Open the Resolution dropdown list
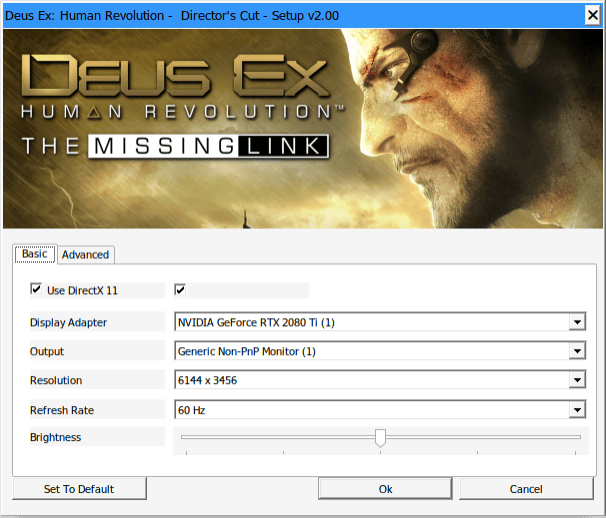Image resolution: width=606 pixels, height=518 pixels. coord(576,380)
